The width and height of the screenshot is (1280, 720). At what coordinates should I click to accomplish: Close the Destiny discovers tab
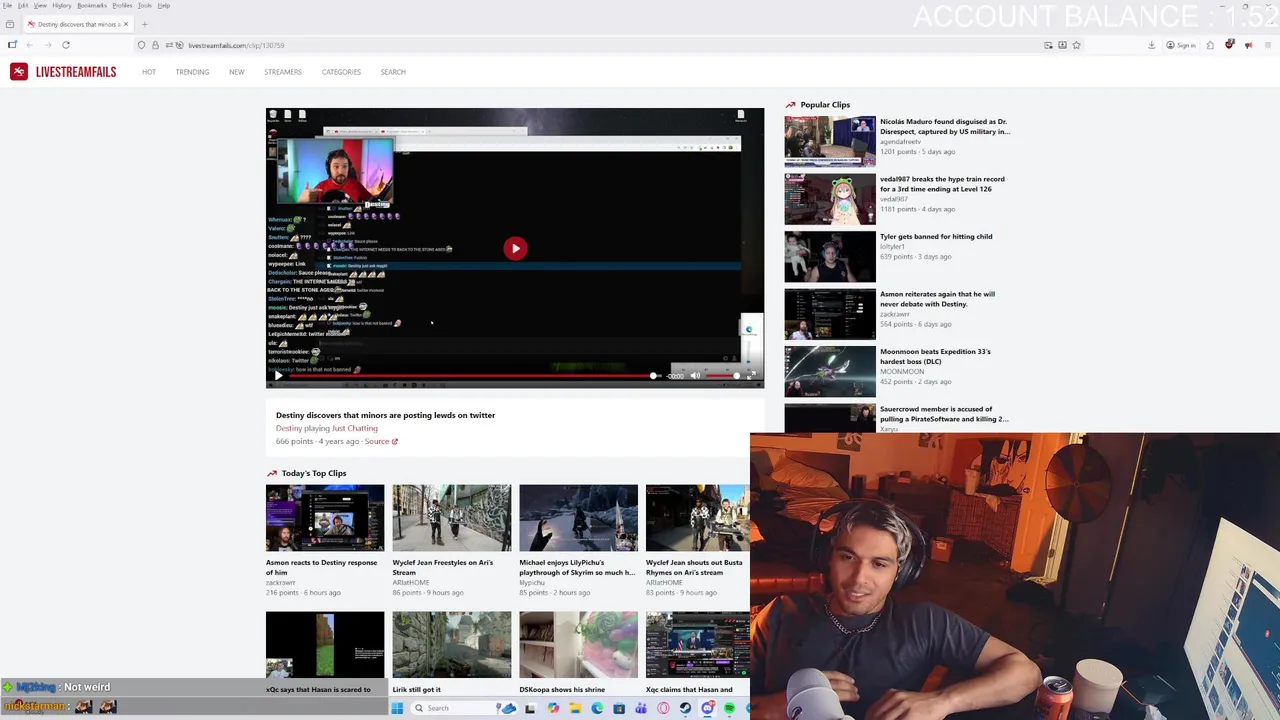(128, 24)
